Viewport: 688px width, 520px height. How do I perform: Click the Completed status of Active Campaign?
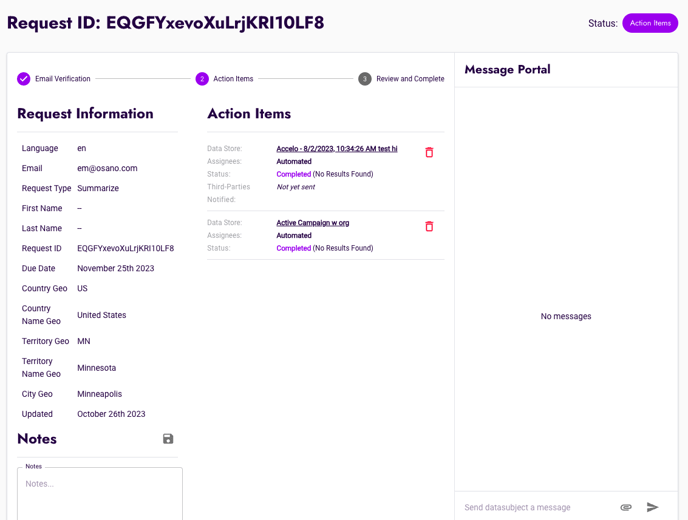click(x=293, y=248)
